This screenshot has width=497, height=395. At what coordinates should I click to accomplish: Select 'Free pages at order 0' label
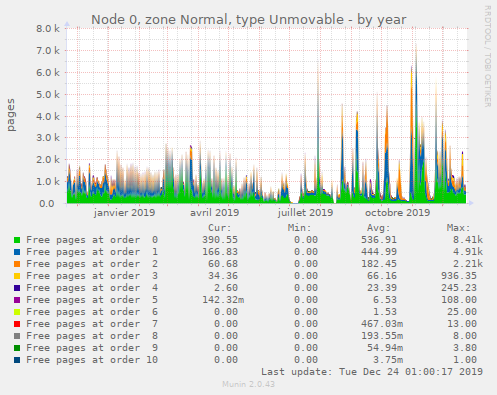pyautogui.click(x=92, y=240)
